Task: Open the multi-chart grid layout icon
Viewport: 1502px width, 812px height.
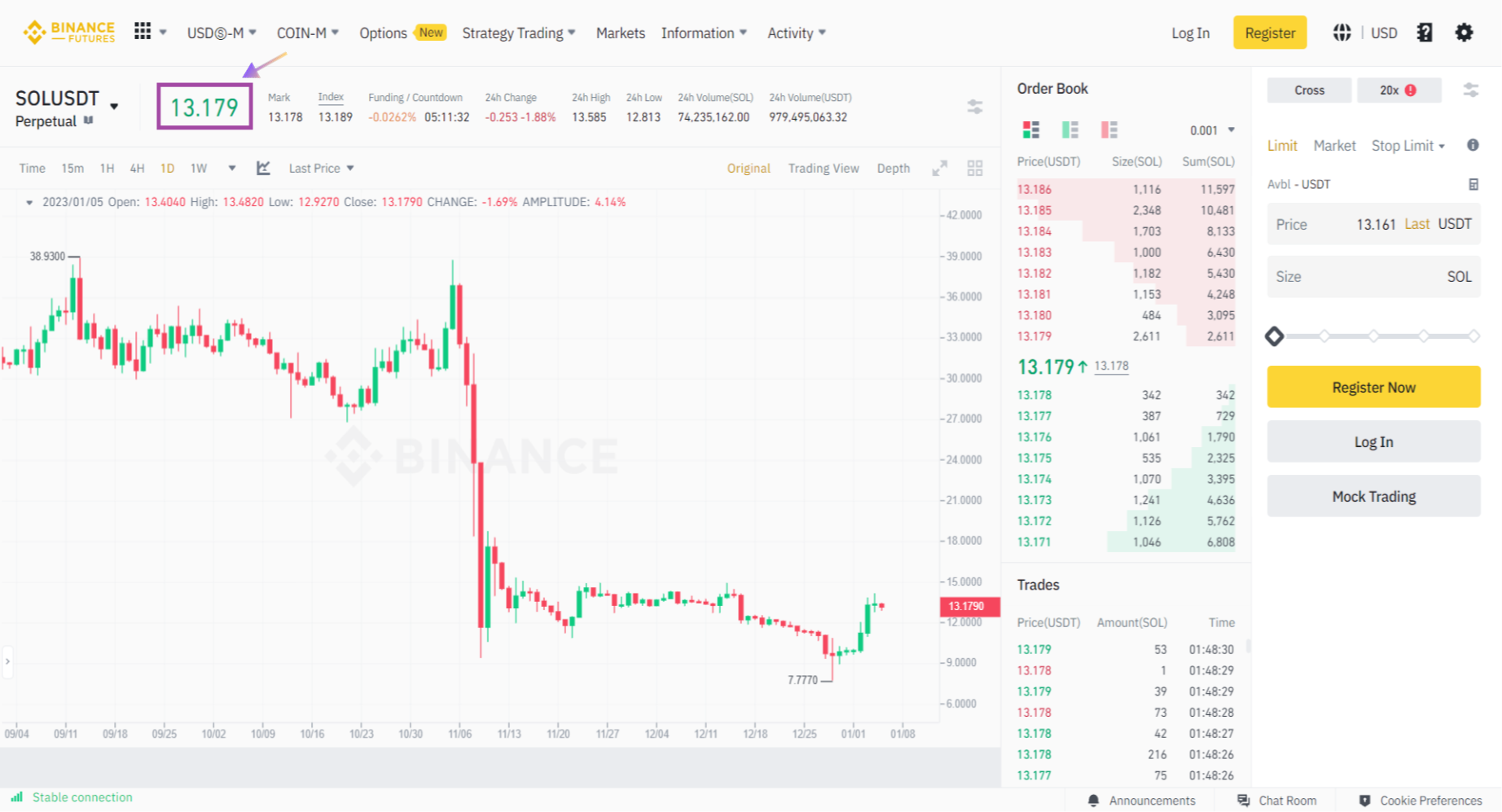Action: 975,168
